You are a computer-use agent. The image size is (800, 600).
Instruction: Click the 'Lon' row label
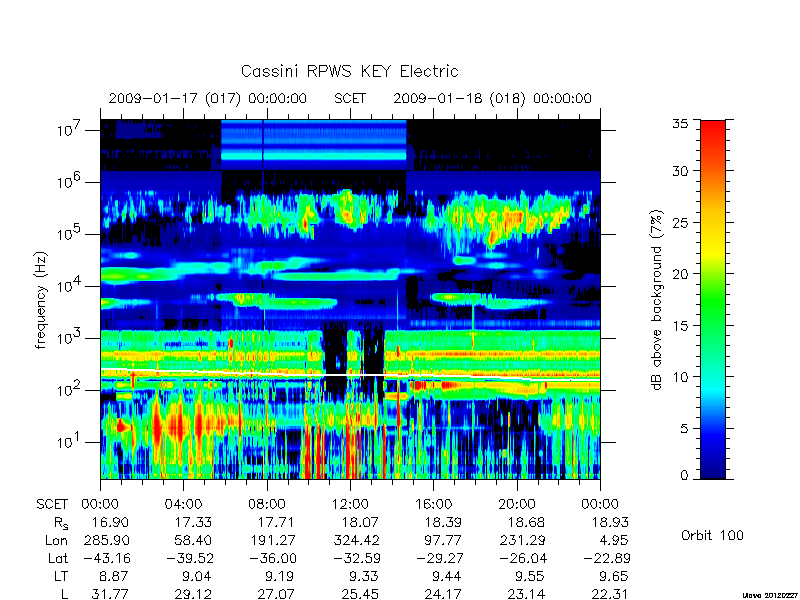click(56, 540)
